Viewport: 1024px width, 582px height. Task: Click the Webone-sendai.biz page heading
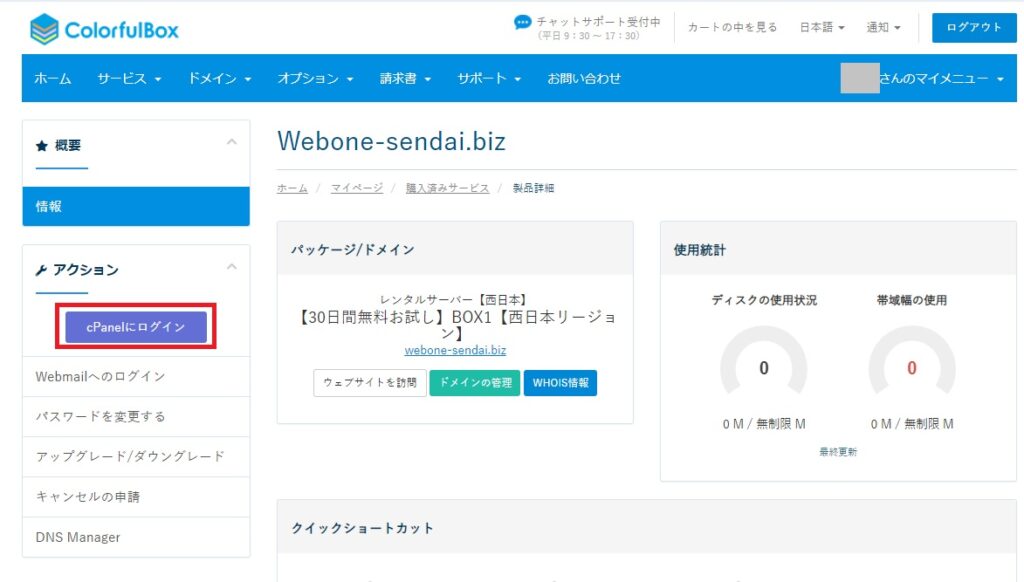click(391, 141)
